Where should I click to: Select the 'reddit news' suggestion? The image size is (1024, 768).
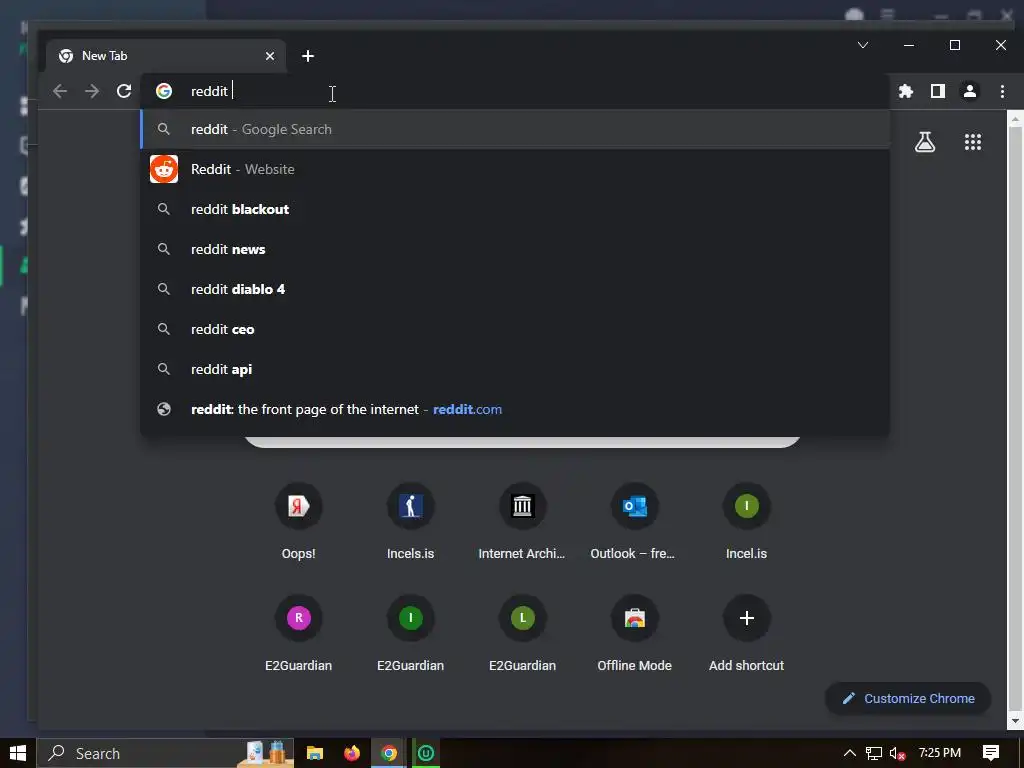pyautogui.click(x=515, y=249)
